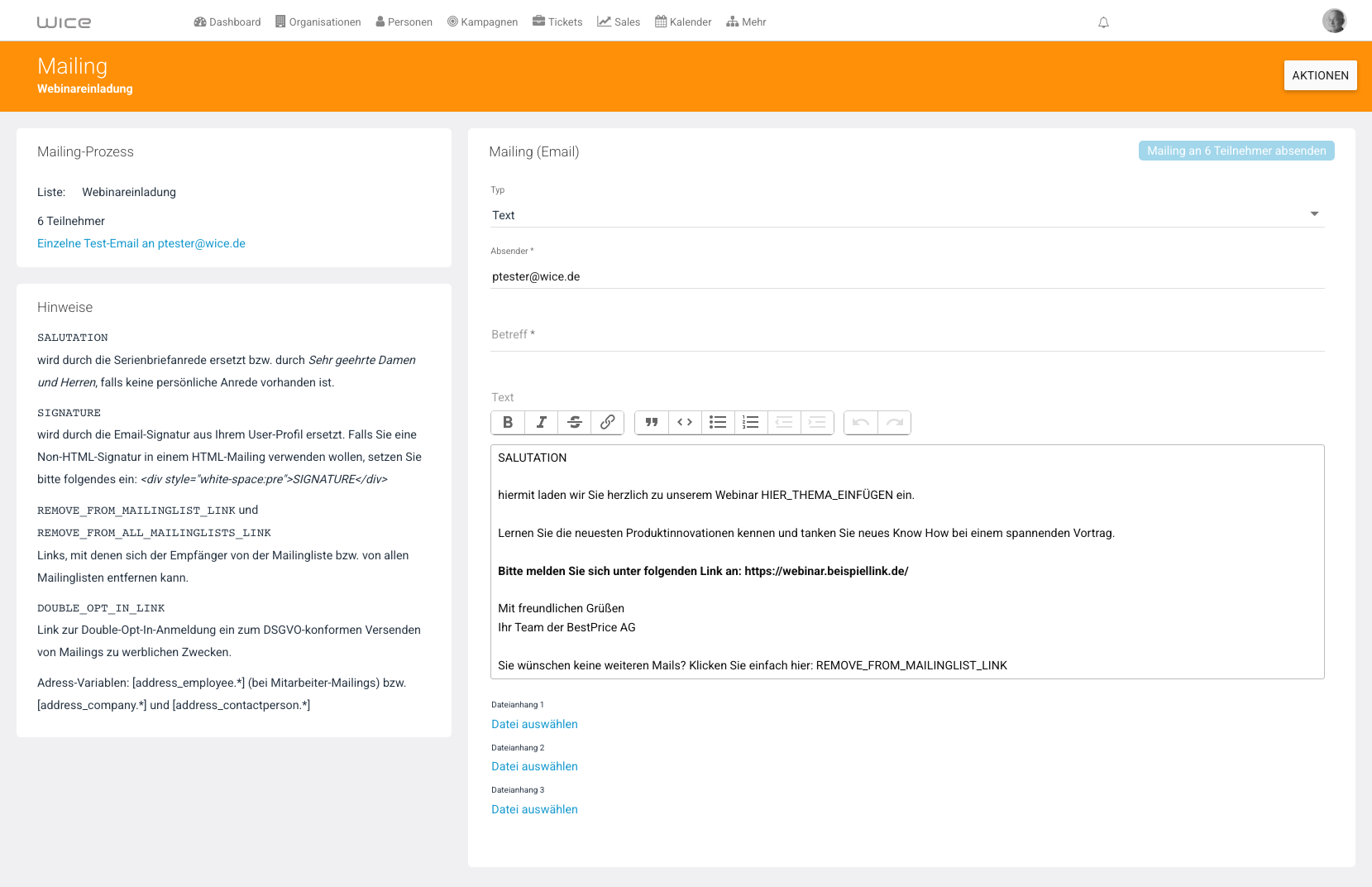The height and width of the screenshot is (887, 1372).
Task: Undo the last edit in the editor
Action: point(861,423)
